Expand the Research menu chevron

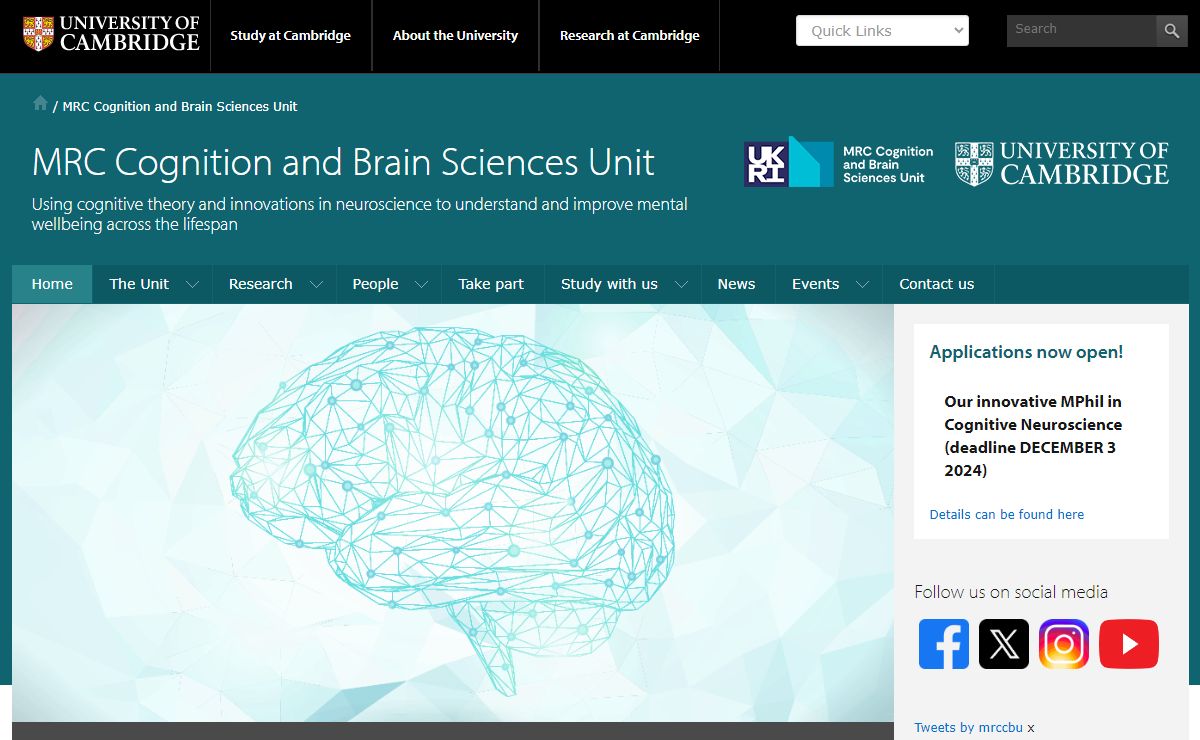point(317,285)
